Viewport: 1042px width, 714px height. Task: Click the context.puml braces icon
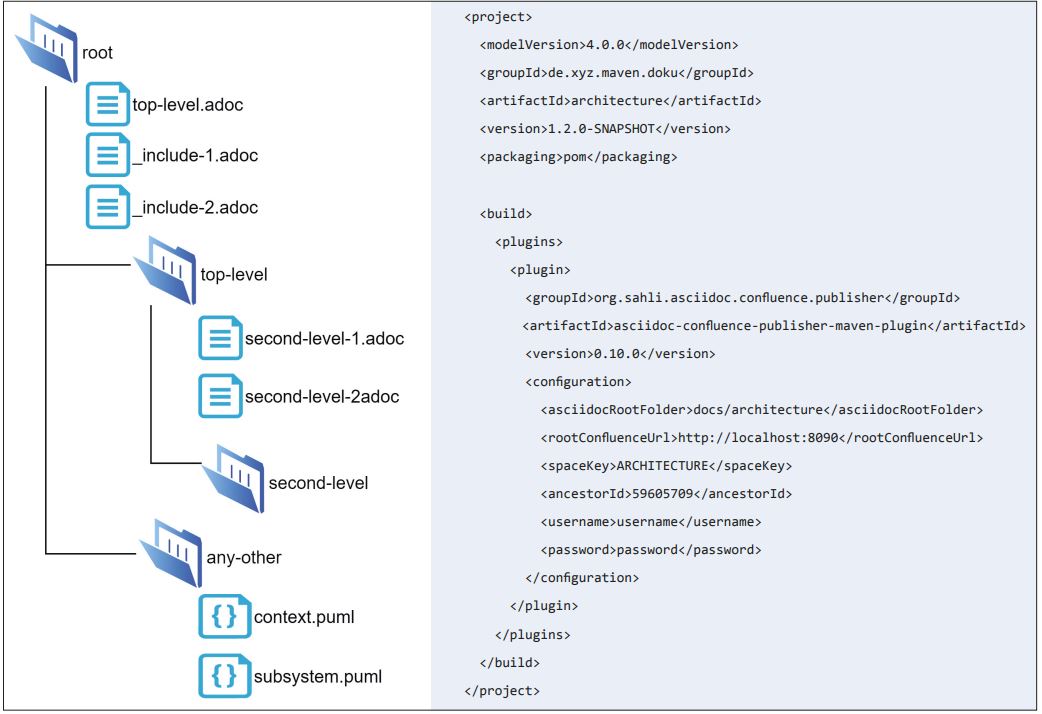pyautogui.click(x=223, y=616)
